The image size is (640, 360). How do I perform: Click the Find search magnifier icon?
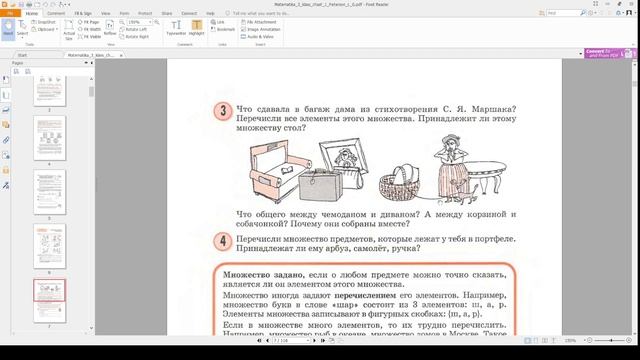583,13
